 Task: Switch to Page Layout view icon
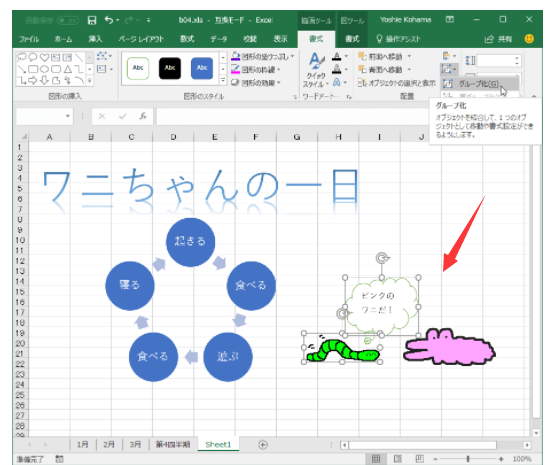[398, 459]
